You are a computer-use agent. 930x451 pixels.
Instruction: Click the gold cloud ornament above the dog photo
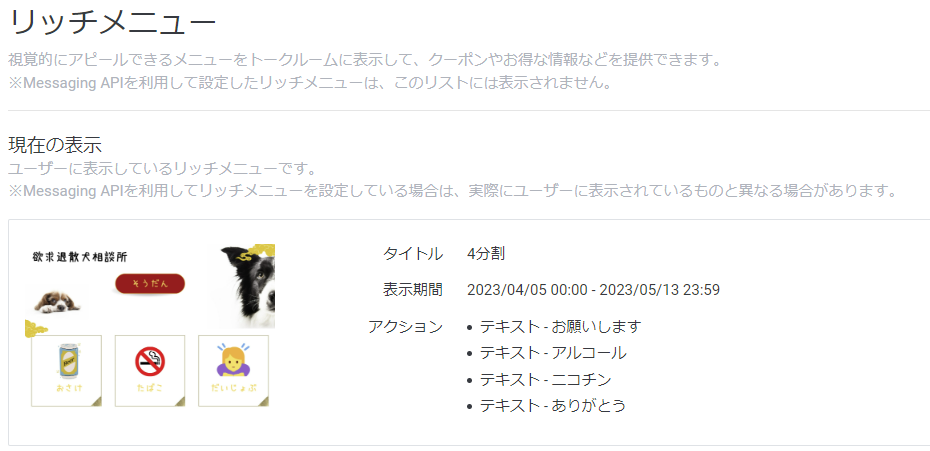point(255,253)
